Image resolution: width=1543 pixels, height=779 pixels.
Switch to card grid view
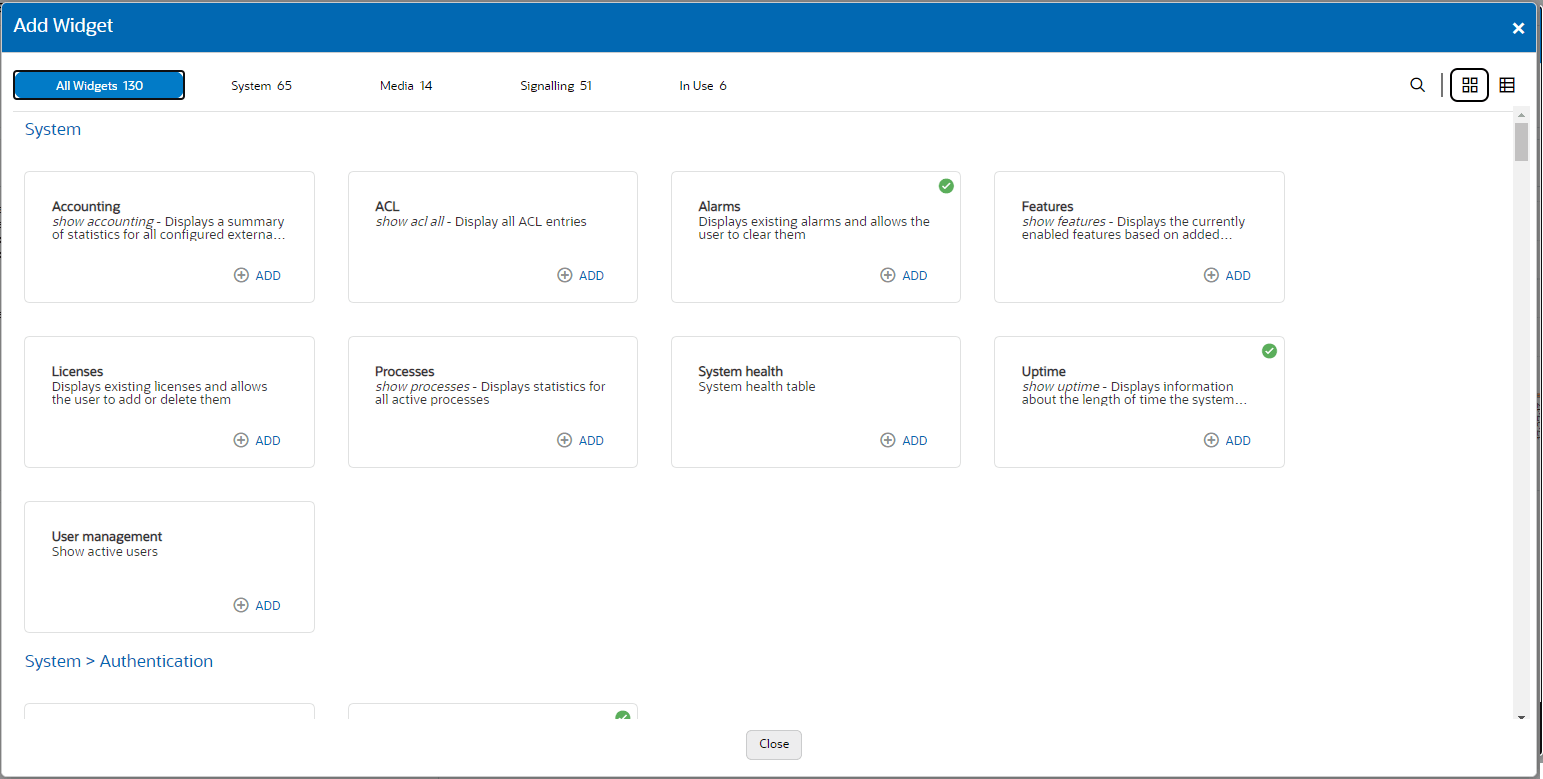point(1469,85)
